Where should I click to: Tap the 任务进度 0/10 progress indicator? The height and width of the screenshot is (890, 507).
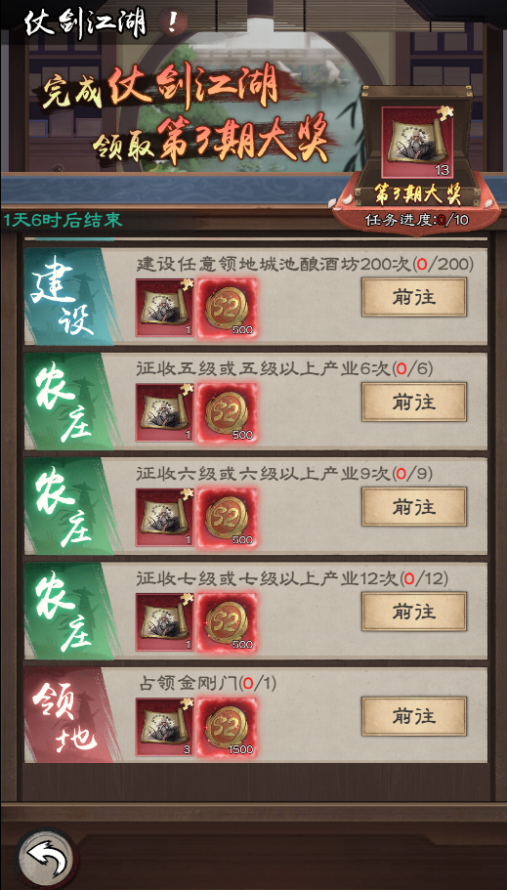417,220
